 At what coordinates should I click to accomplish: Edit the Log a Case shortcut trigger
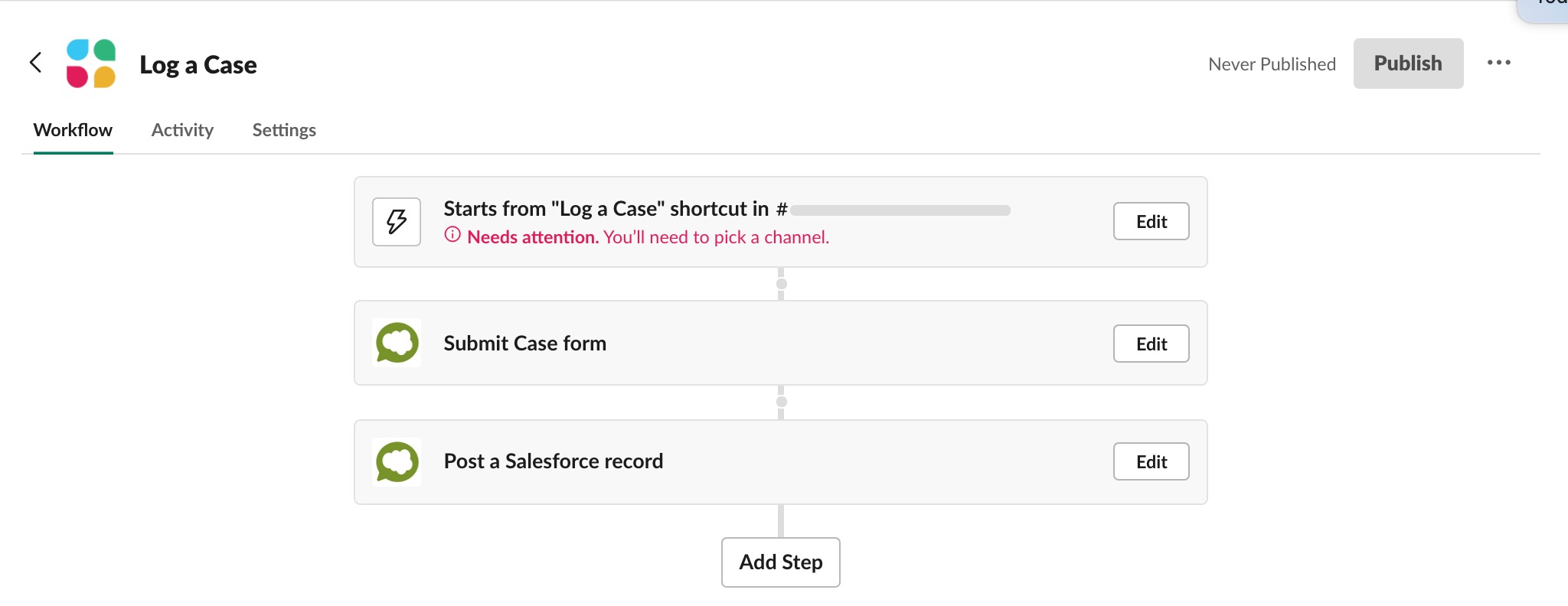coord(1151,221)
